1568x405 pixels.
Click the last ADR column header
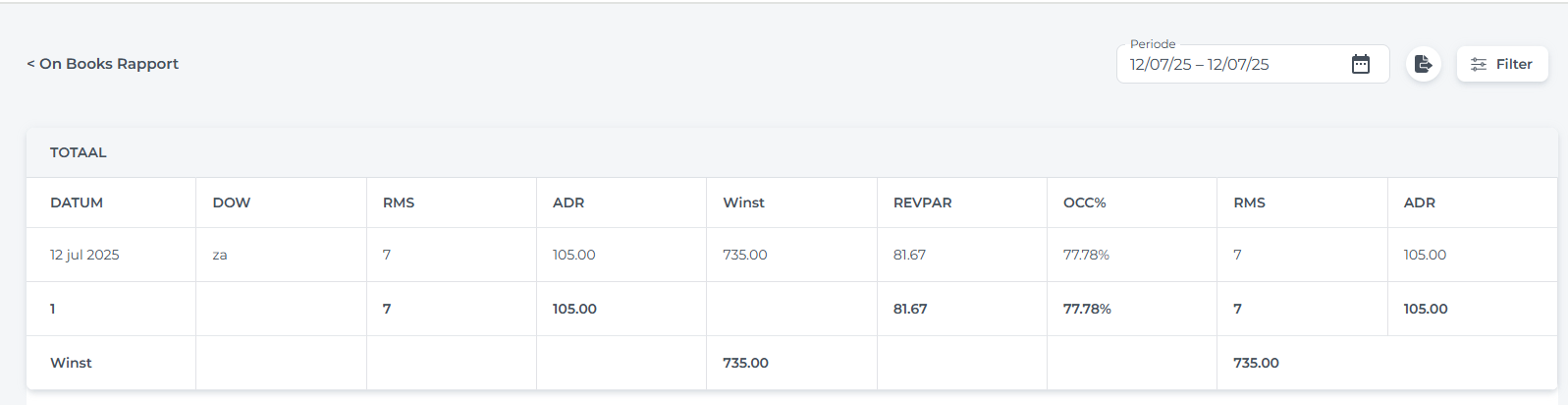pyautogui.click(x=1420, y=202)
